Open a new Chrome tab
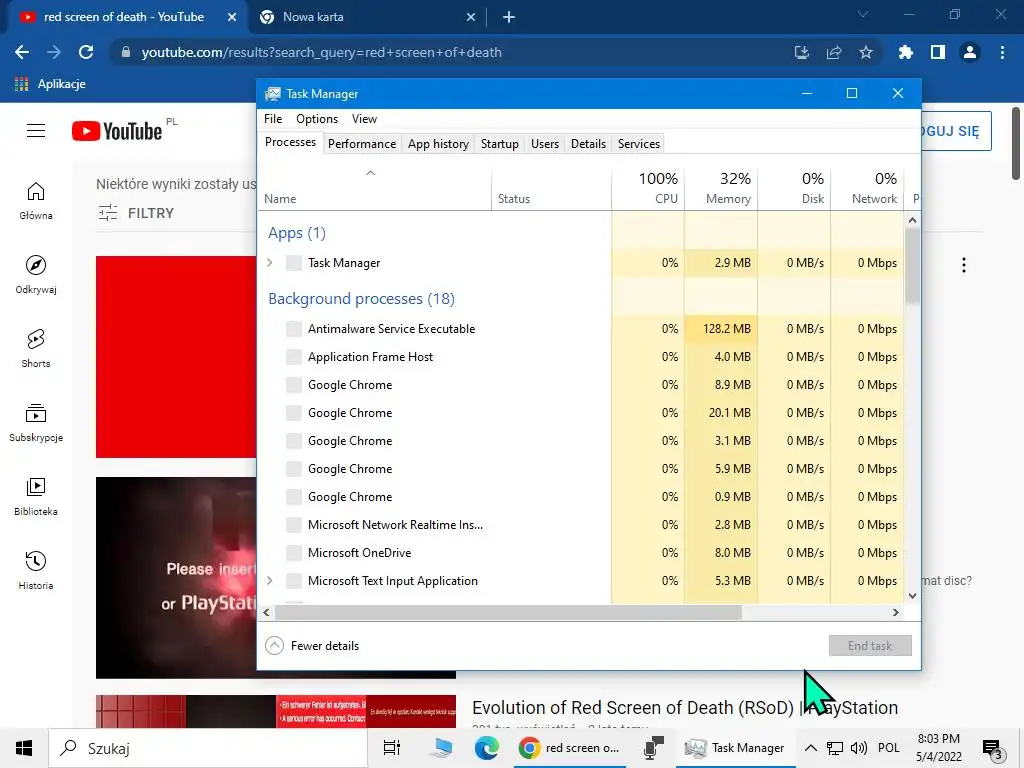Viewport: 1024px width, 768px height. [509, 18]
